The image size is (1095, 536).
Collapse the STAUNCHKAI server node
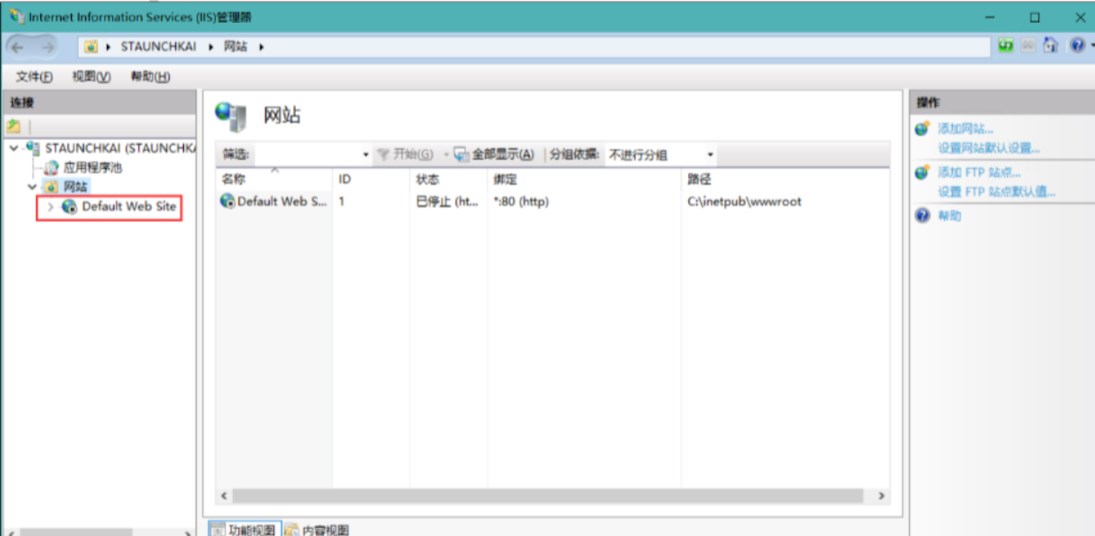(x=15, y=148)
